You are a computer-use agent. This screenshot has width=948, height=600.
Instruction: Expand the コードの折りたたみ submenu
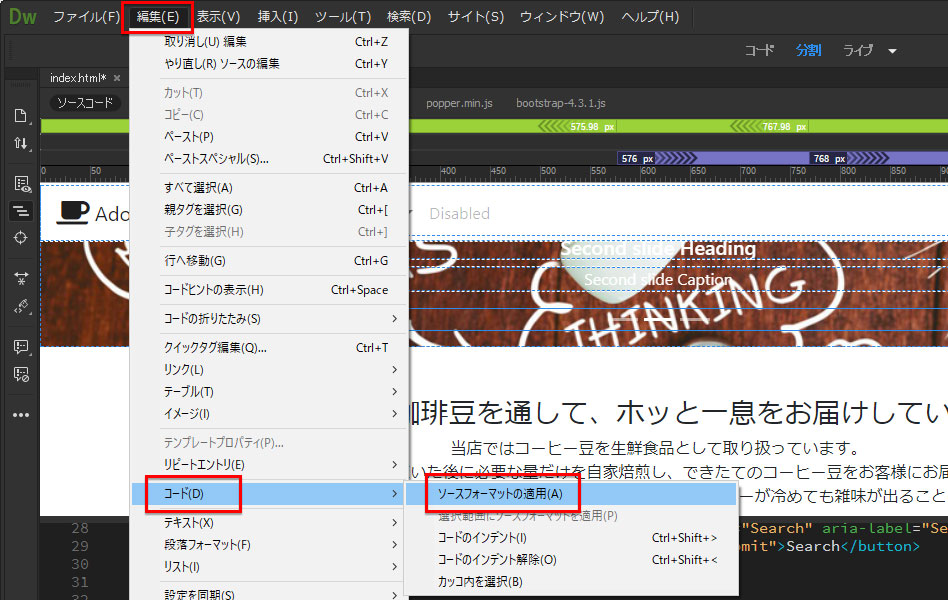tap(270, 319)
